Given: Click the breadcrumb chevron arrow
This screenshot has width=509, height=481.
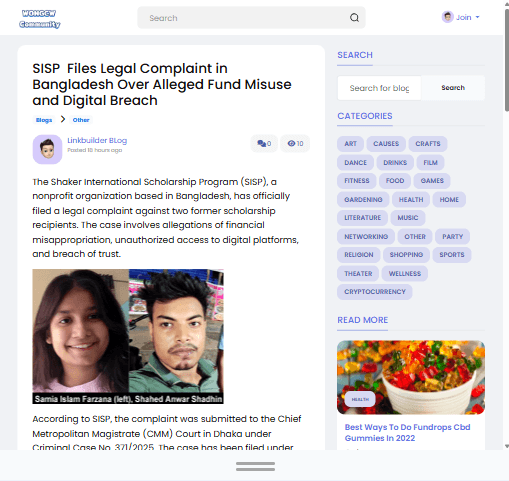Looking at the screenshot, I should coord(63,119).
